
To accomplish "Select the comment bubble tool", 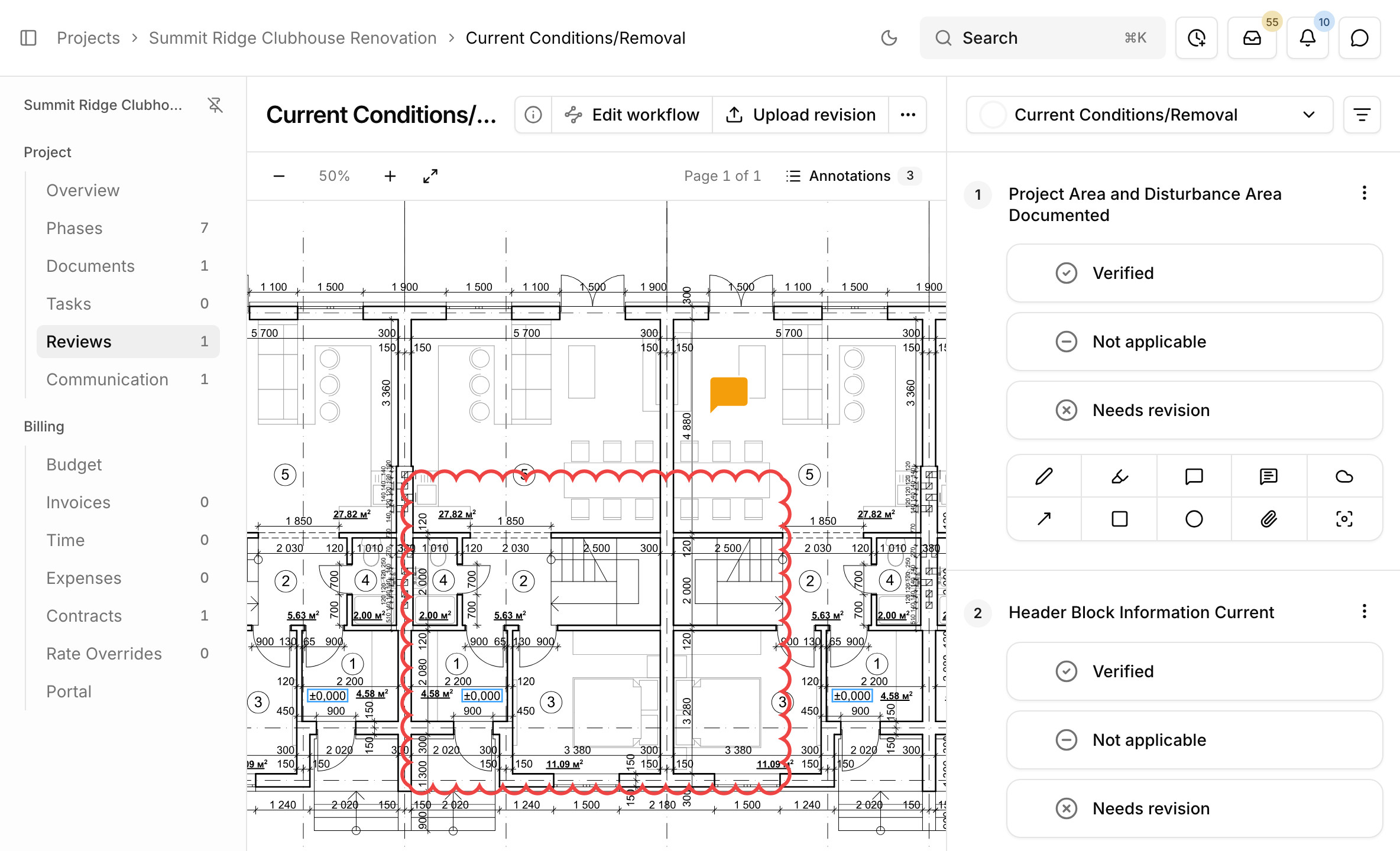I will pyautogui.click(x=1194, y=476).
